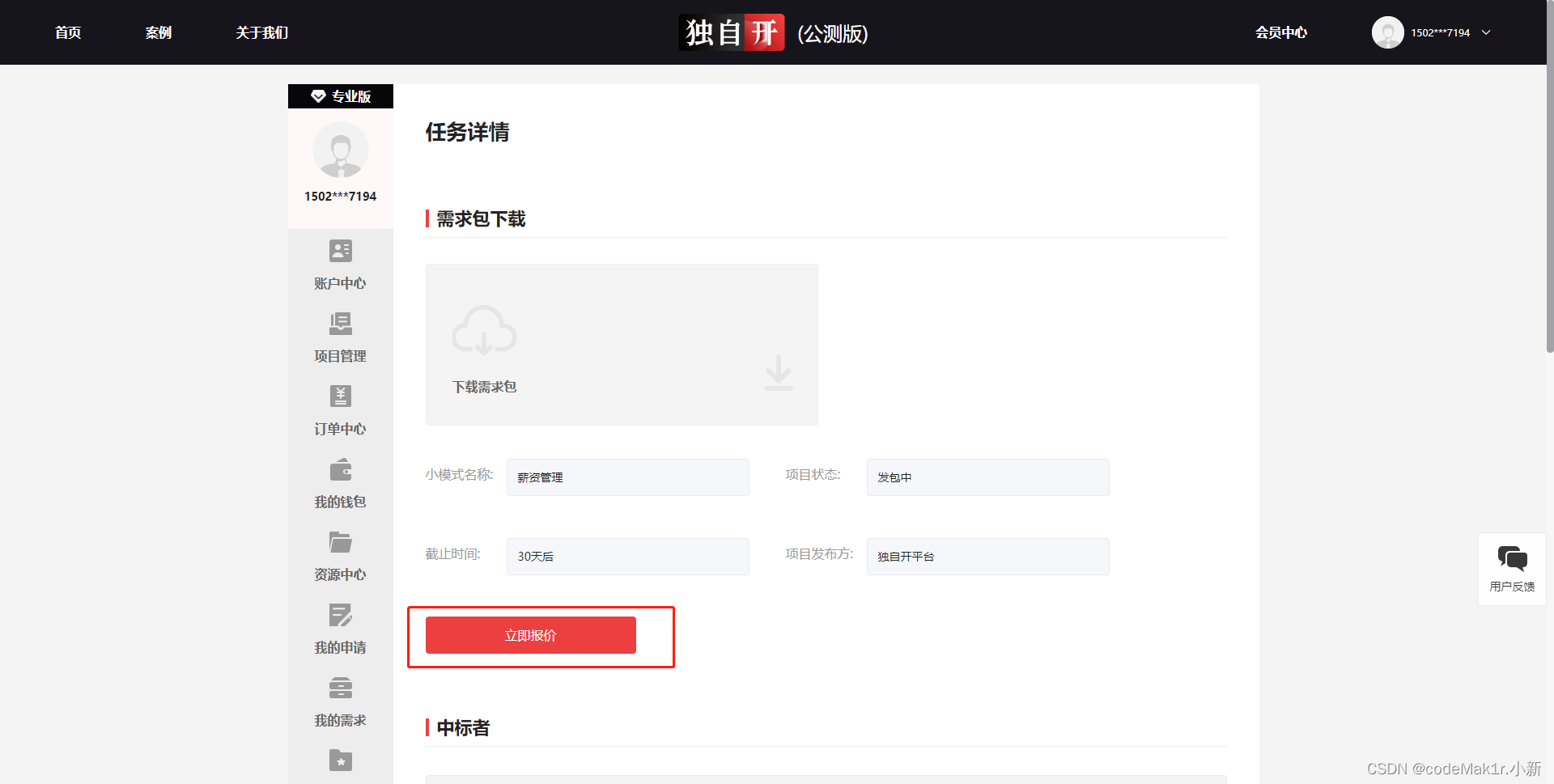This screenshot has width=1554, height=784.
Task: Open the 账户中心 sidebar icon
Action: pyautogui.click(x=341, y=251)
